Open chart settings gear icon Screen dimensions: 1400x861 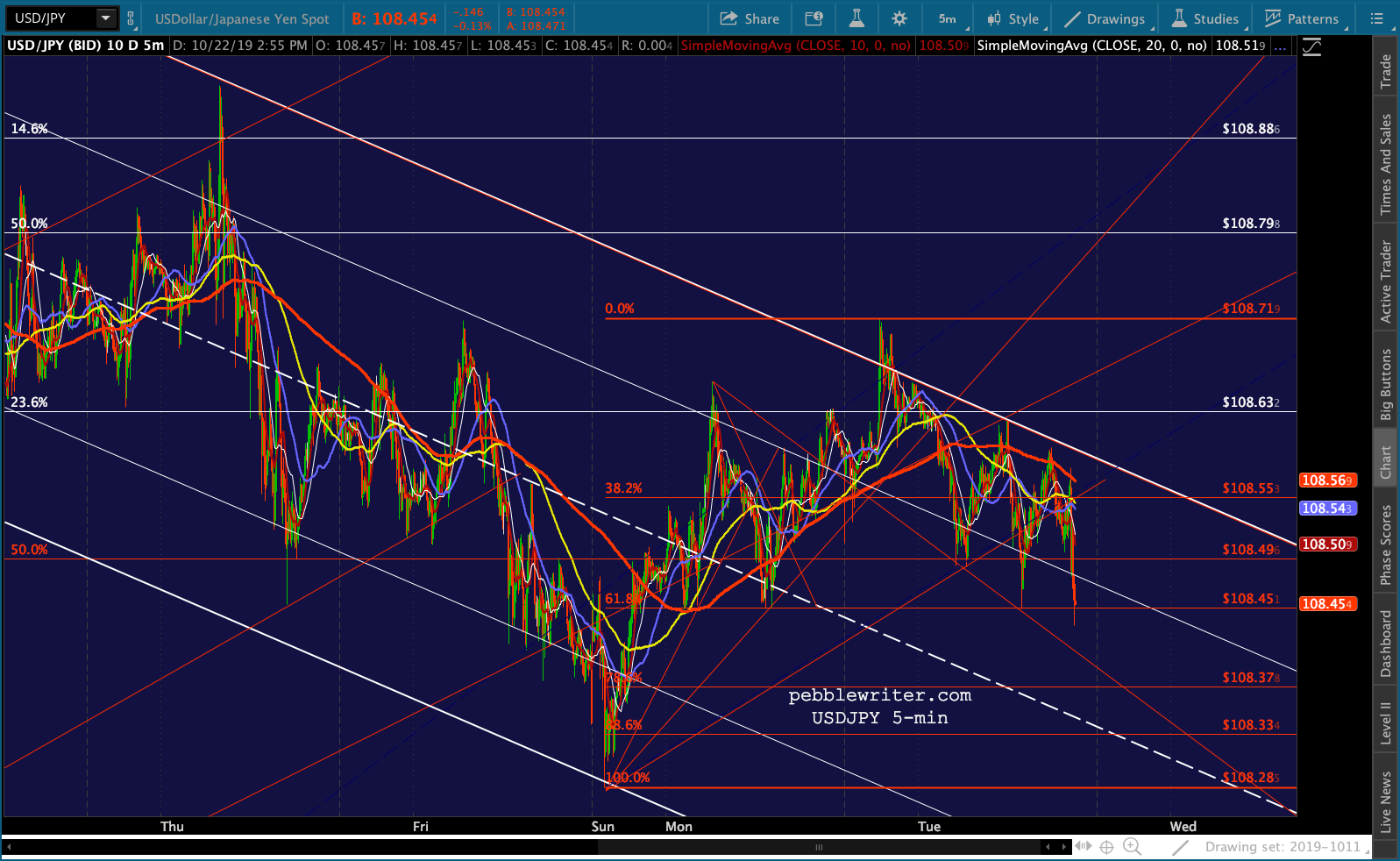[899, 18]
